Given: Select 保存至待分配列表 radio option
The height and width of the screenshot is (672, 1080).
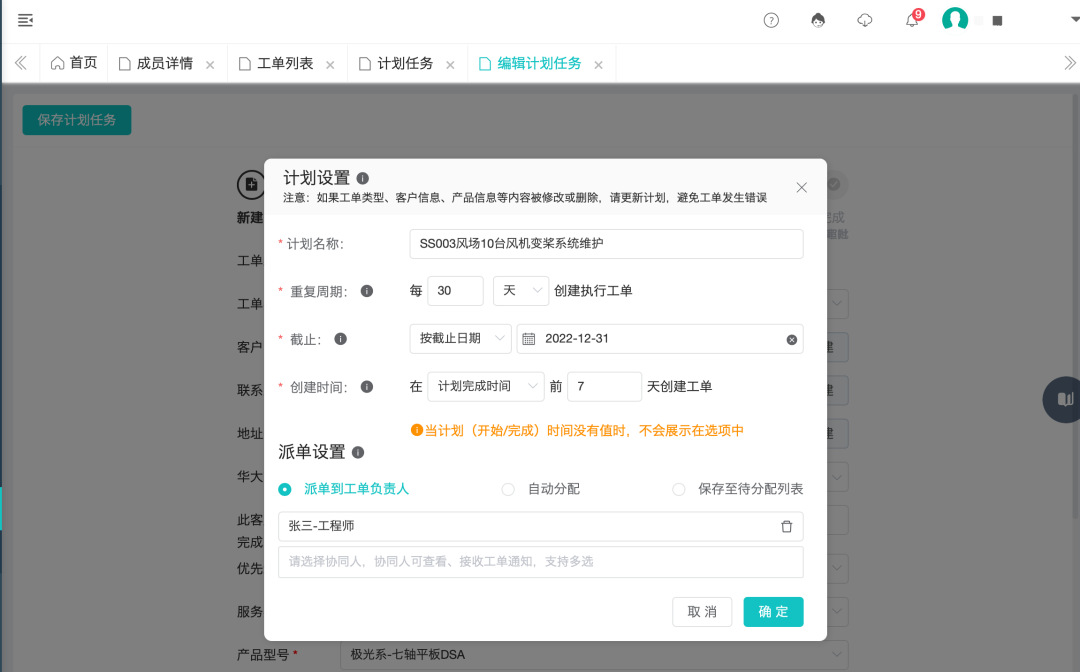Looking at the screenshot, I should (679, 489).
